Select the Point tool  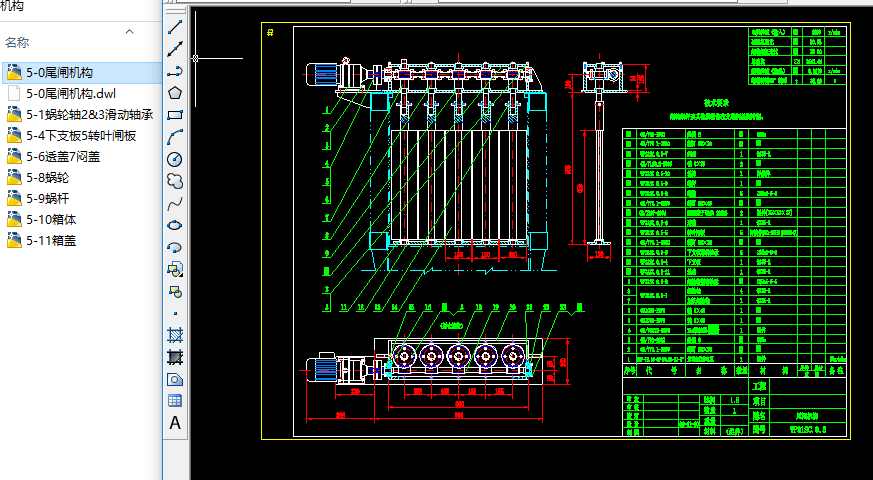[x=175, y=314]
